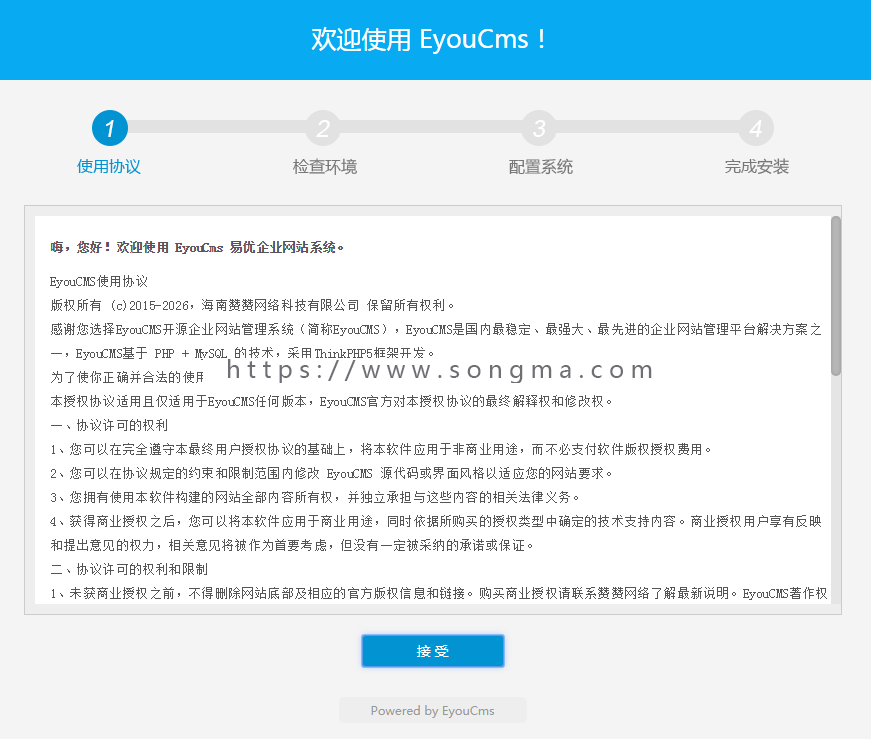Click clause 3、您拥有使用本软件构建的网站全部内容所有权
This screenshot has width=871, height=739.
point(315,498)
